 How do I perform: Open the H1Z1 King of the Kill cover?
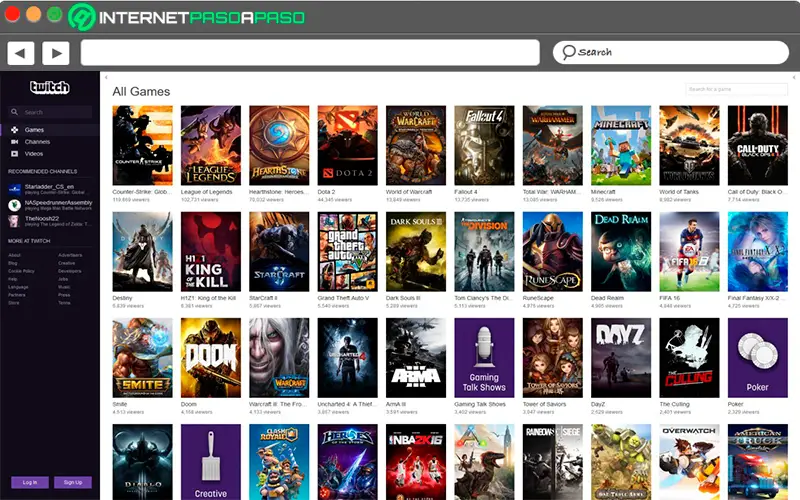(x=211, y=252)
